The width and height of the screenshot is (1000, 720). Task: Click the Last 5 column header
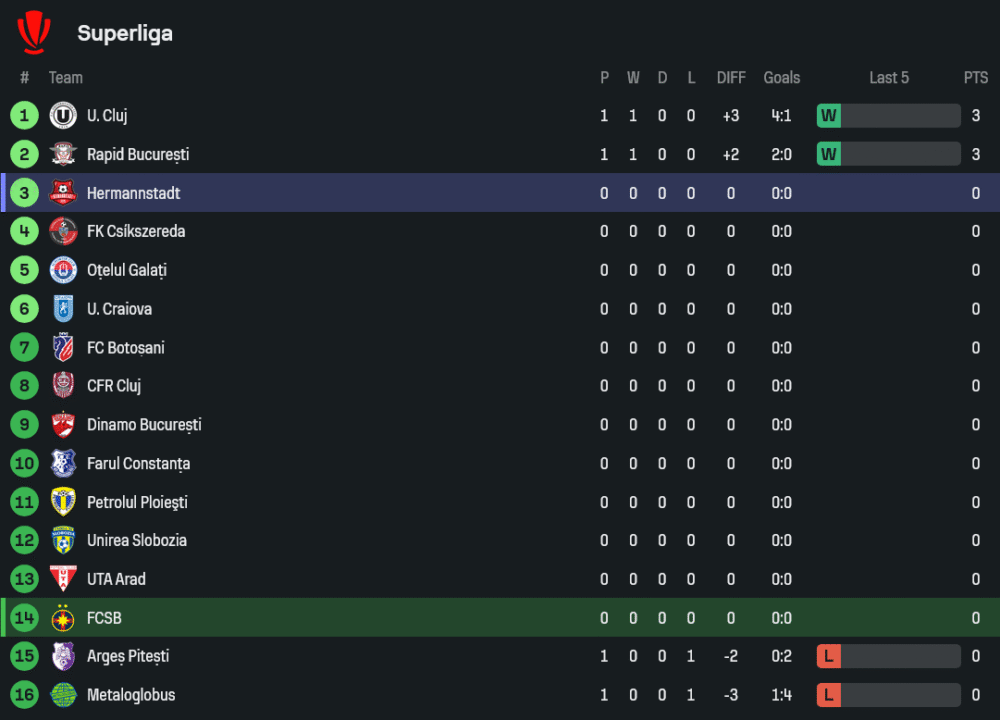click(x=889, y=78)
